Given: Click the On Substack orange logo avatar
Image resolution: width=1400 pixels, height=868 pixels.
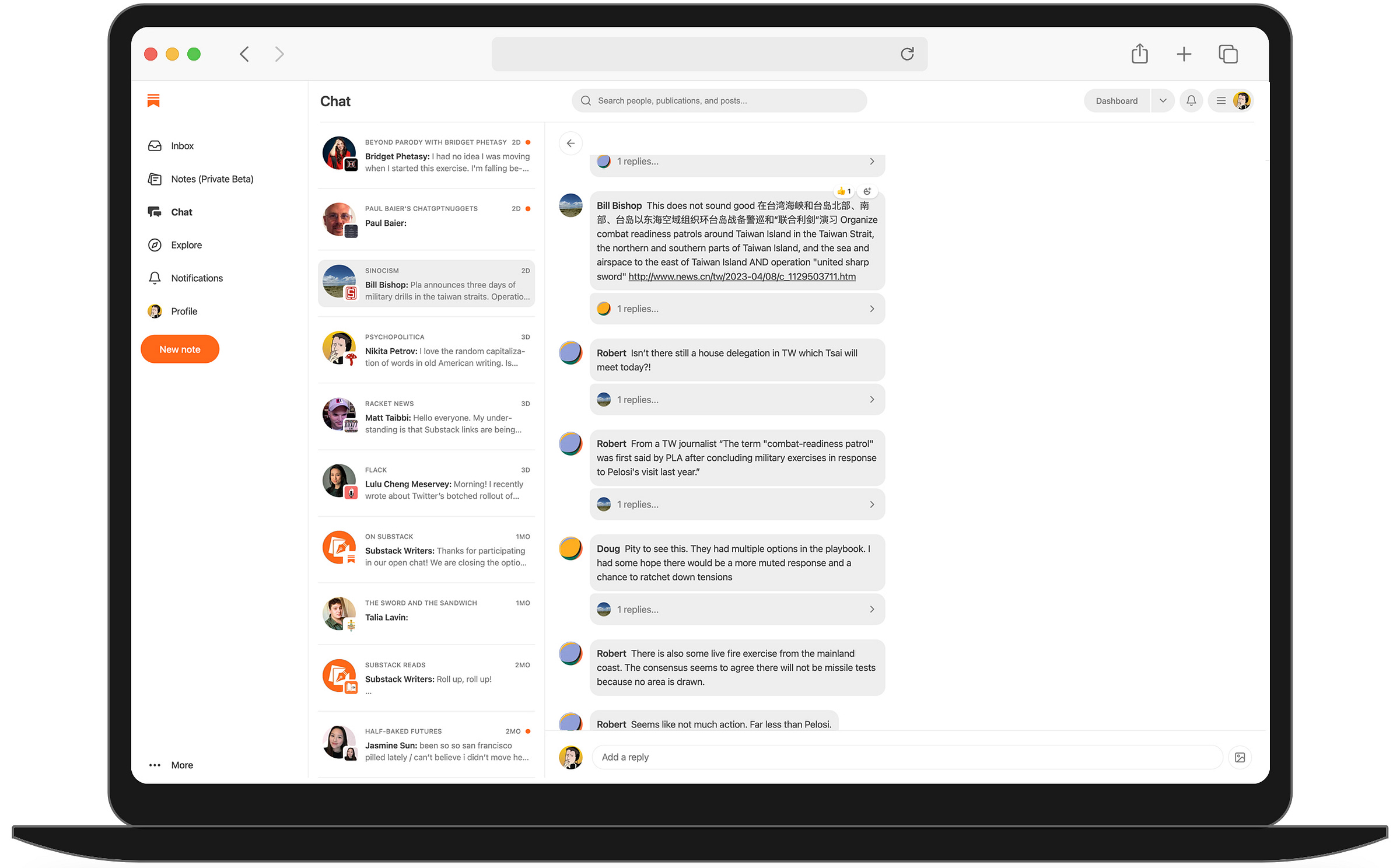Looking at the screenshot, I should tap(339, 547).
